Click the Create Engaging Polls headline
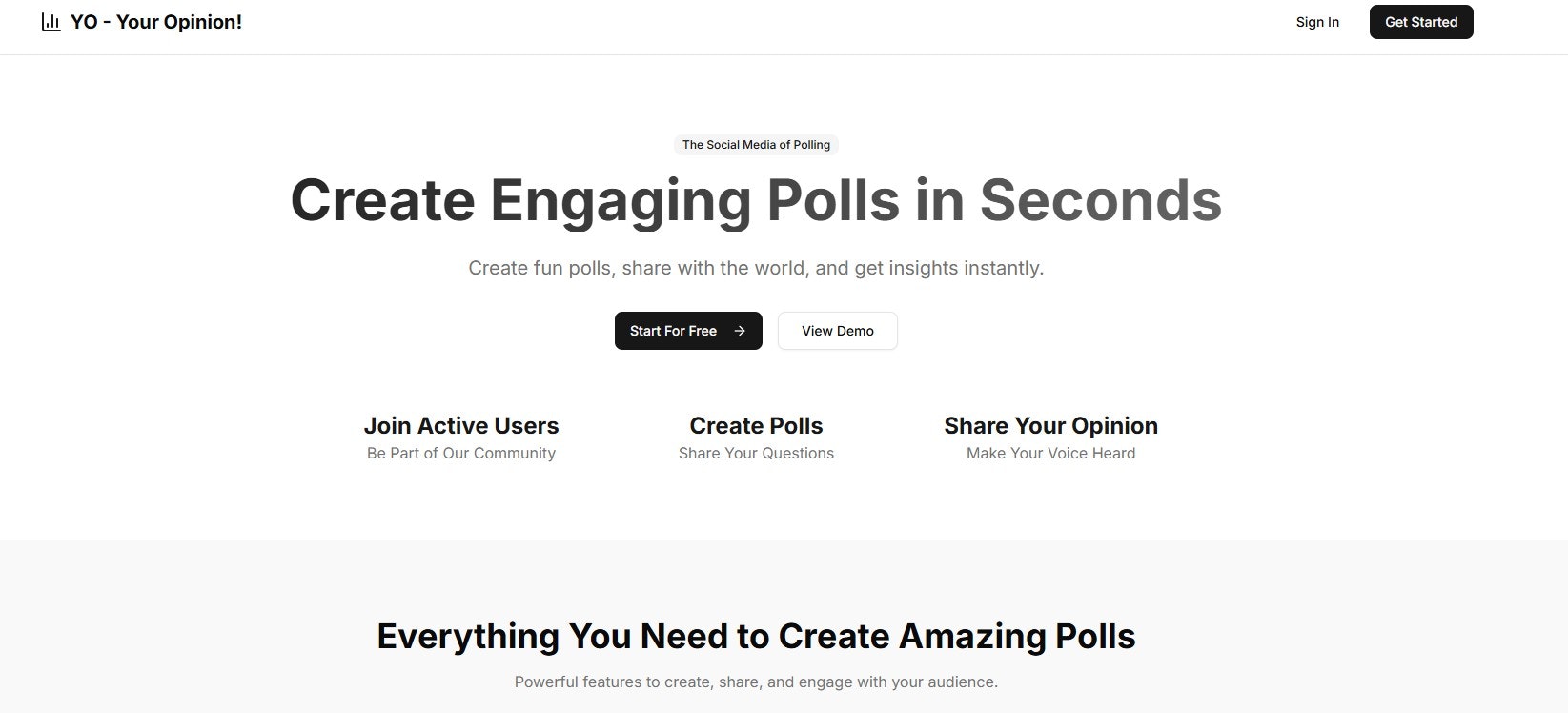The width and height of the screenshot is (1568, 713). (x=756, y=199)
